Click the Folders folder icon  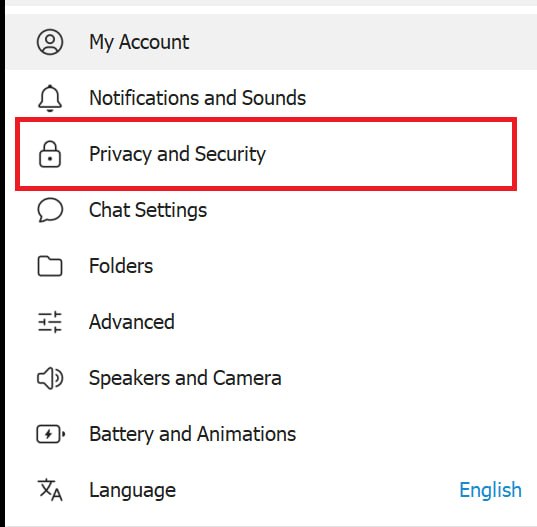tap(50, 266)
